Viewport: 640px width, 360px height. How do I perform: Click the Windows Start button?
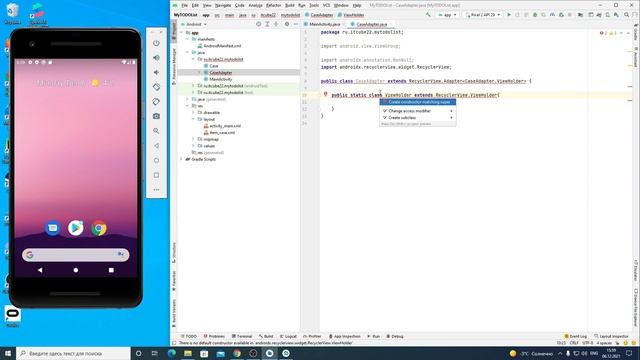[x=8, y=353]
